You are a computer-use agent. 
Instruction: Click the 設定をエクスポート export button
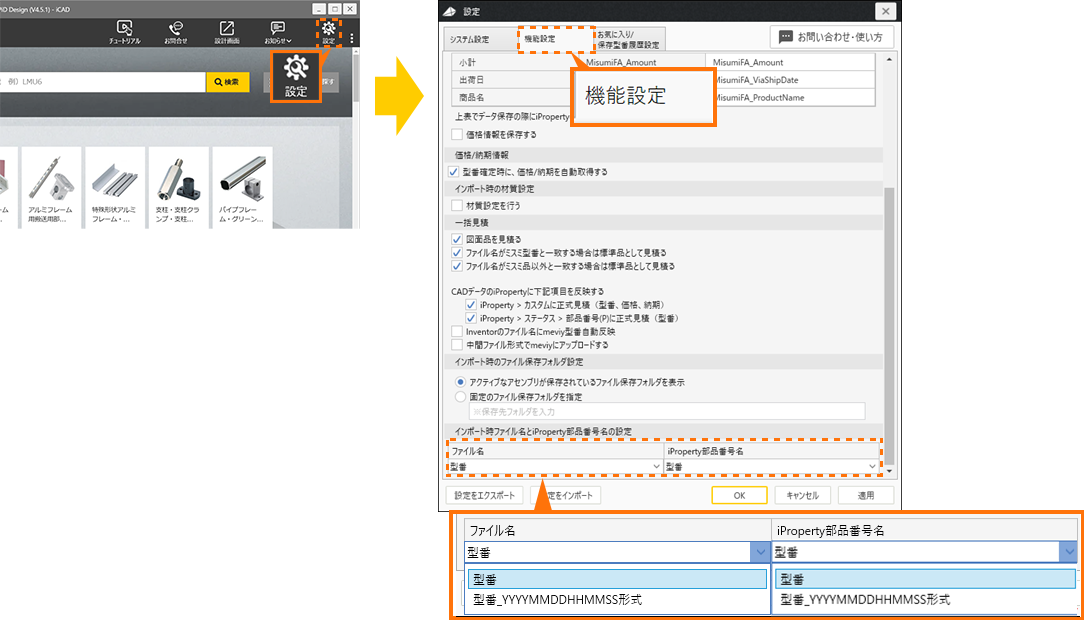tap(485, 494)
